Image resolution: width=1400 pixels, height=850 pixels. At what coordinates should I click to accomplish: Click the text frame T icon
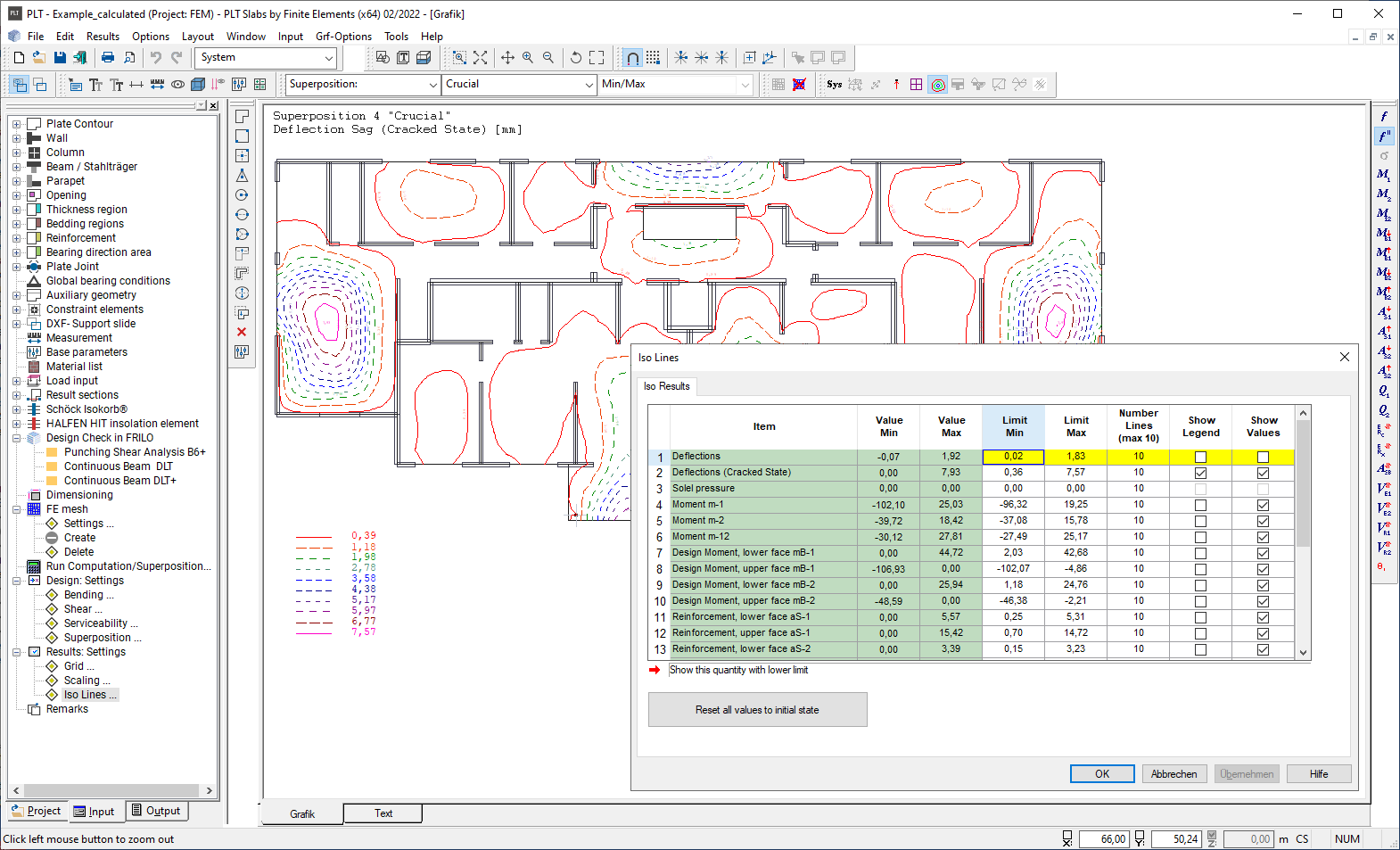coord(403,58)
